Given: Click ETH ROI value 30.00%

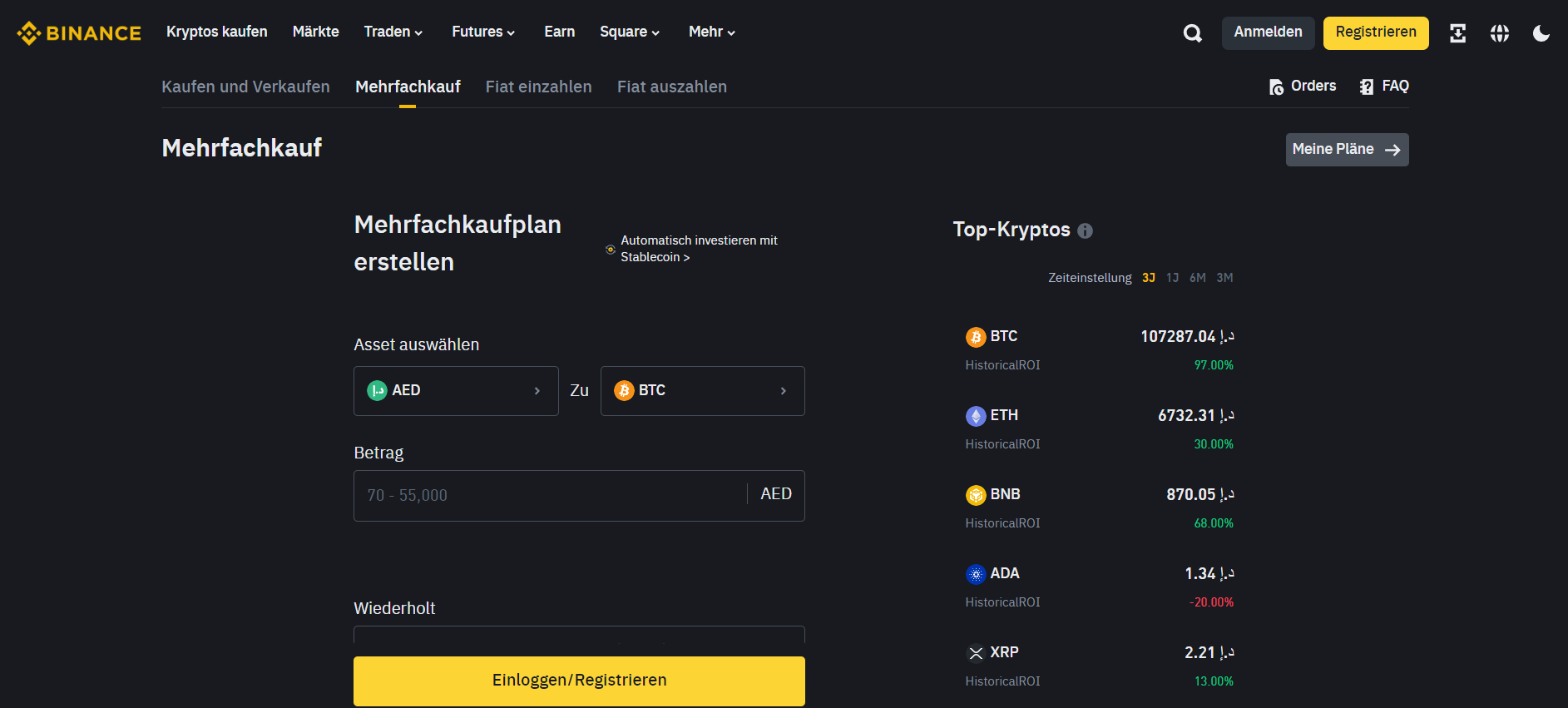Looking at the screenshot, I should click(x=1214, y=444).
